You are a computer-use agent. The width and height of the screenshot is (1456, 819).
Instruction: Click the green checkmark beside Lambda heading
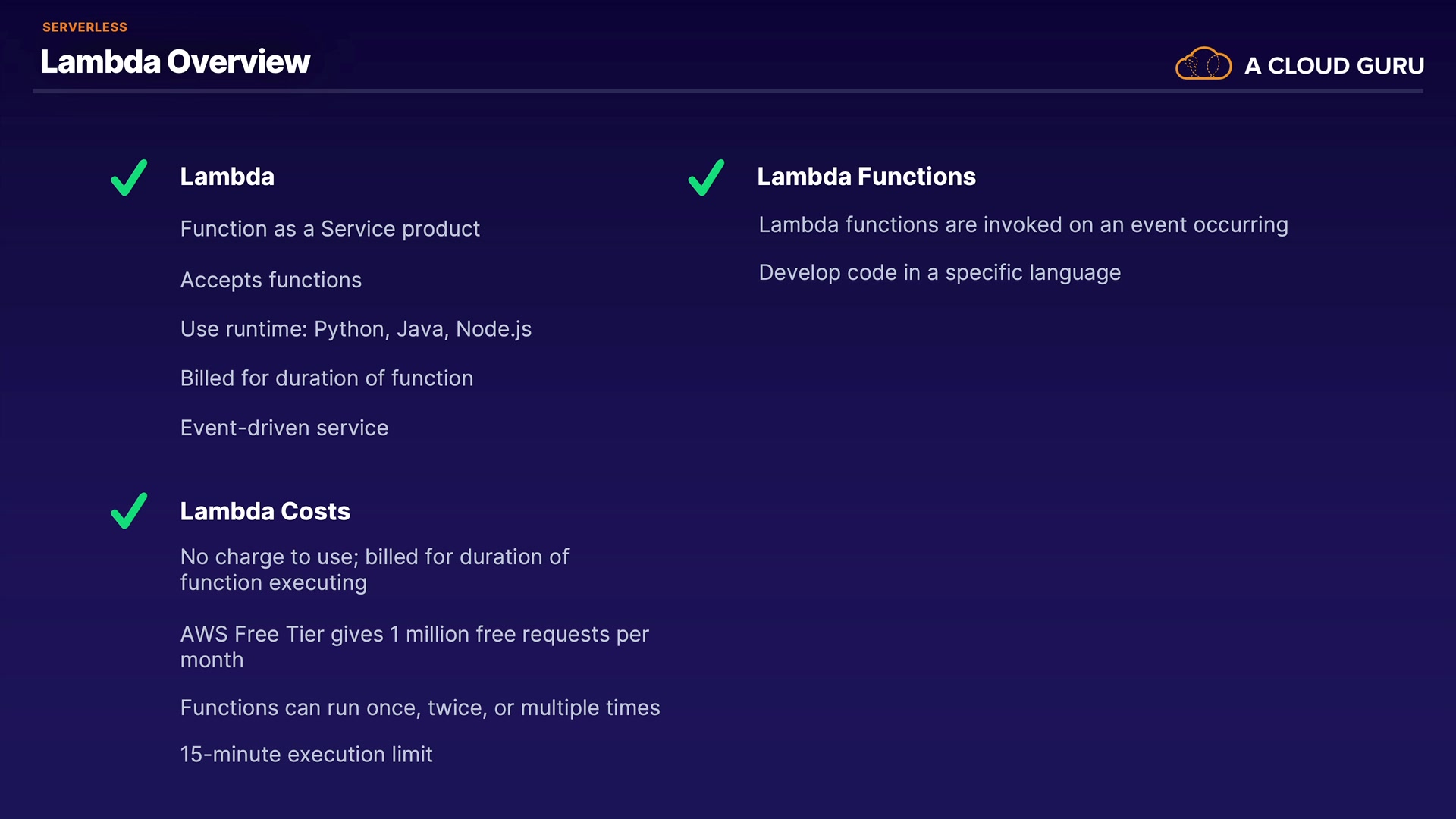(129, 178)
